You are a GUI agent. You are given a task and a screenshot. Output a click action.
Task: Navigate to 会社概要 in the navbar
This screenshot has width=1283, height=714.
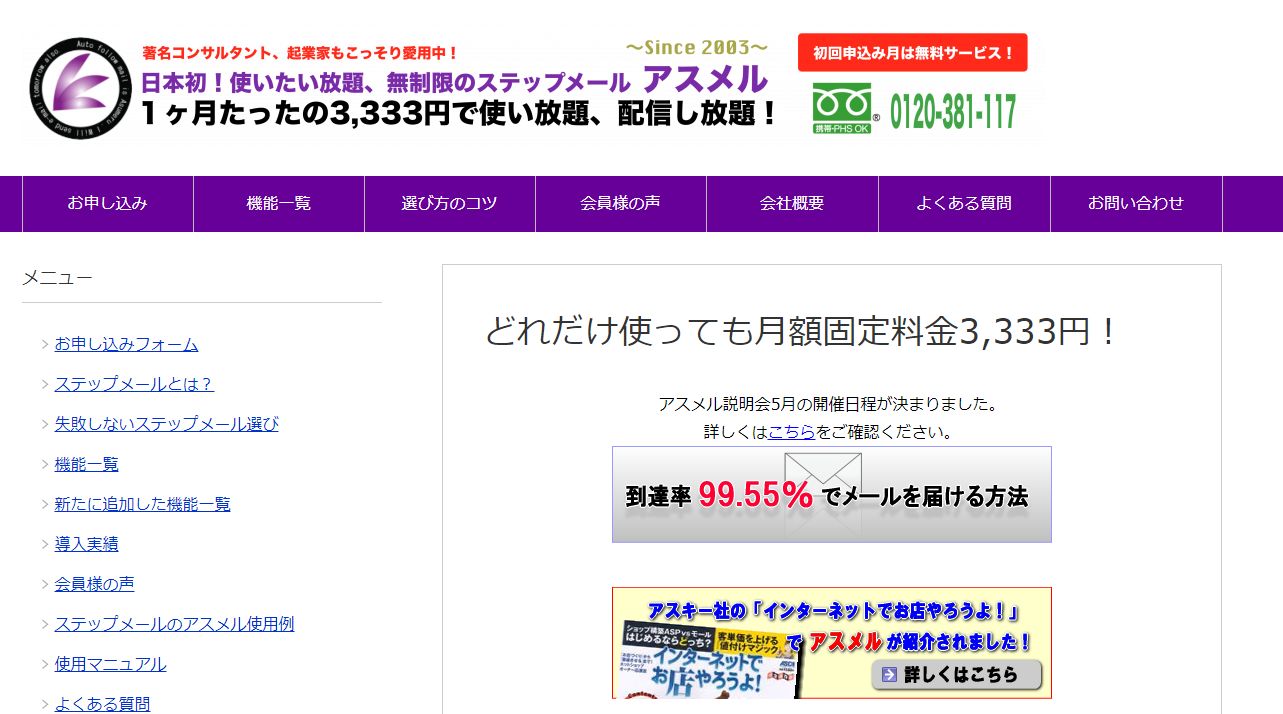point(792,204)
